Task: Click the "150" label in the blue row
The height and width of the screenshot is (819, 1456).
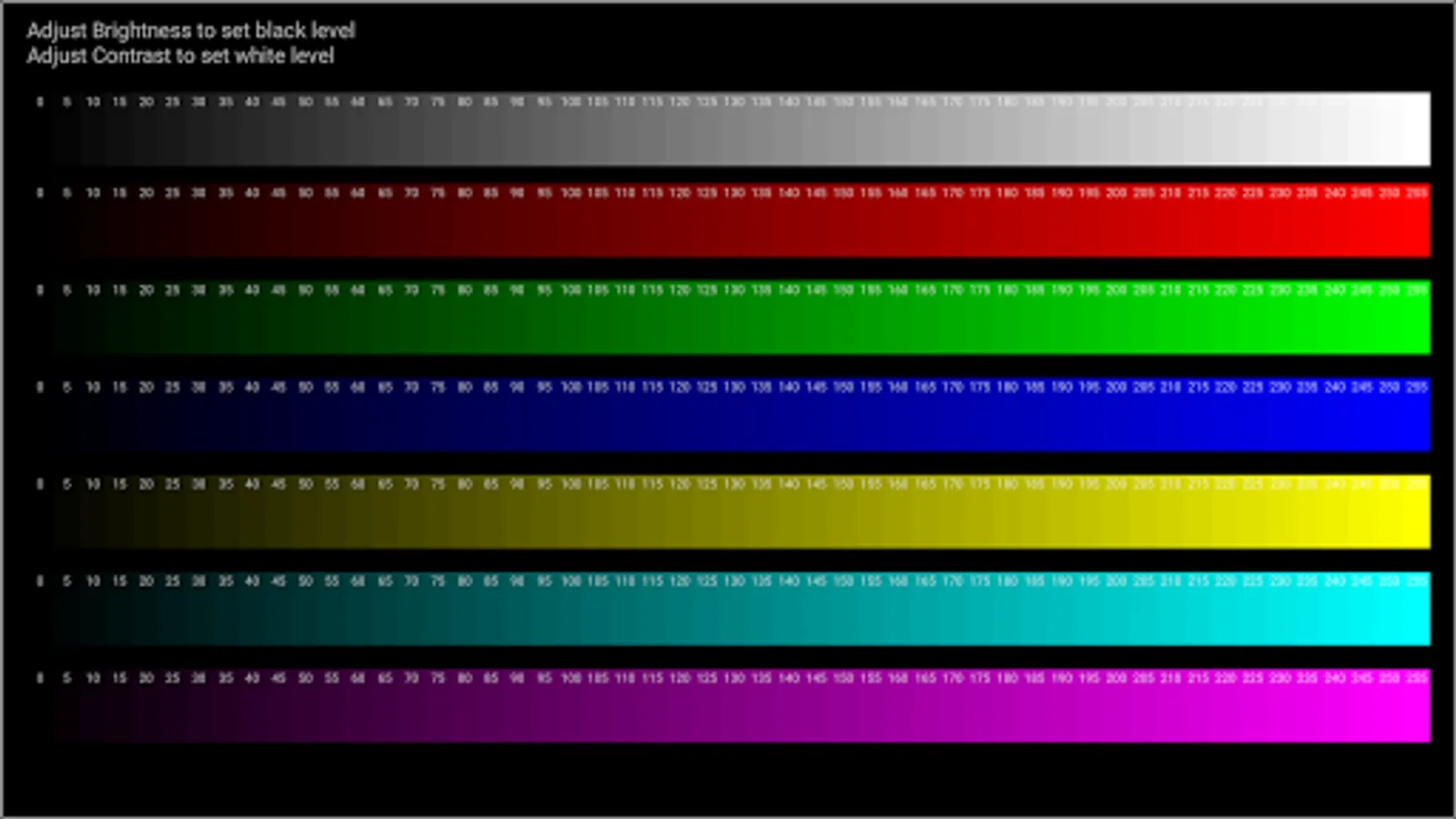Action: [844, 388]
